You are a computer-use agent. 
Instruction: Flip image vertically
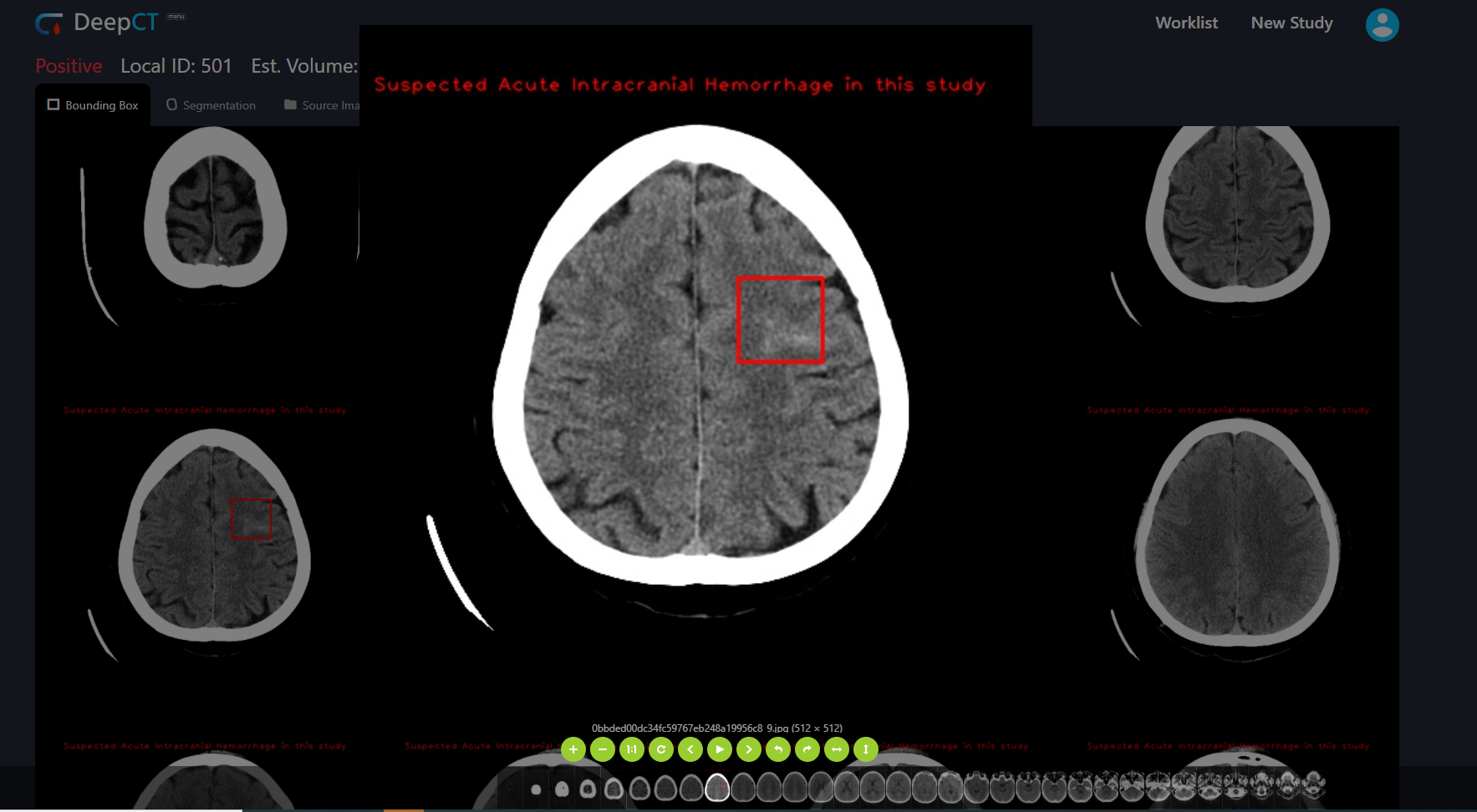point(866,749)
